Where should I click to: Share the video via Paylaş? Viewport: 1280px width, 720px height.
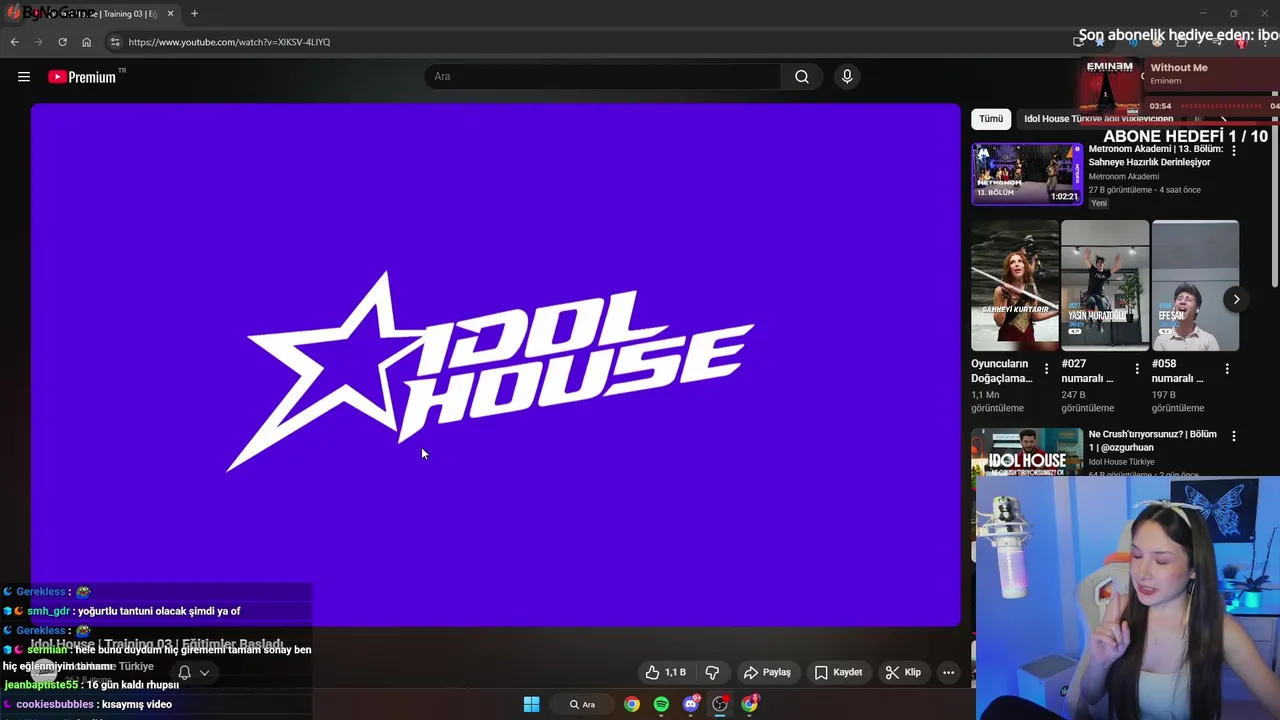[767, 672]
